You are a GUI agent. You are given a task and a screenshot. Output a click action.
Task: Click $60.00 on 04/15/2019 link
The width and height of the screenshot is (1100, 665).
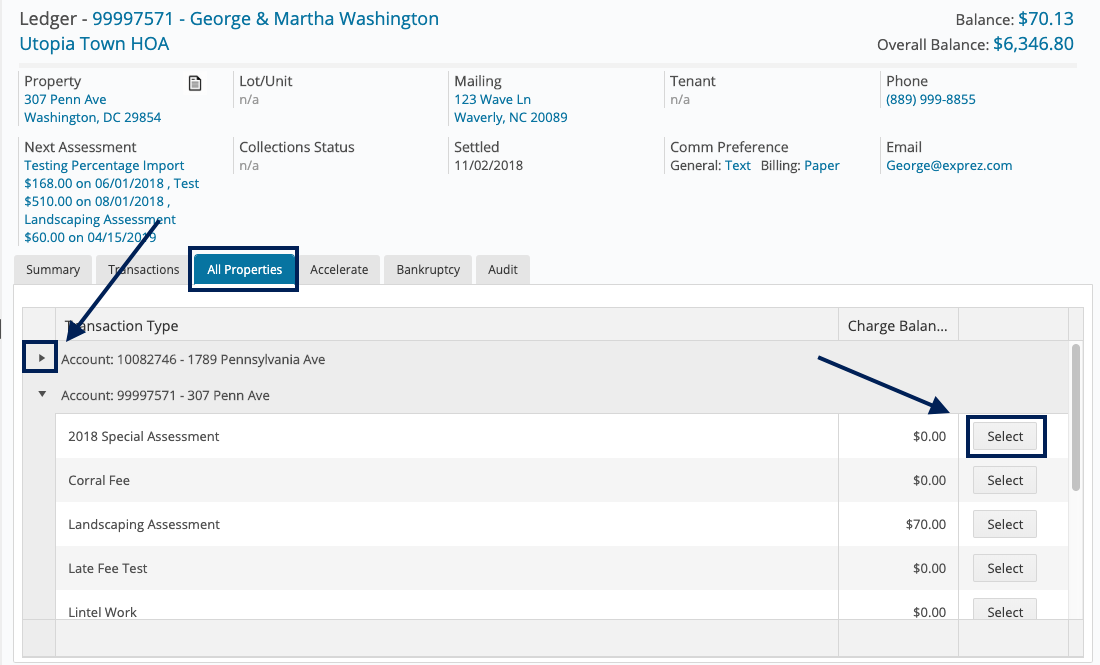pos(90,237)
